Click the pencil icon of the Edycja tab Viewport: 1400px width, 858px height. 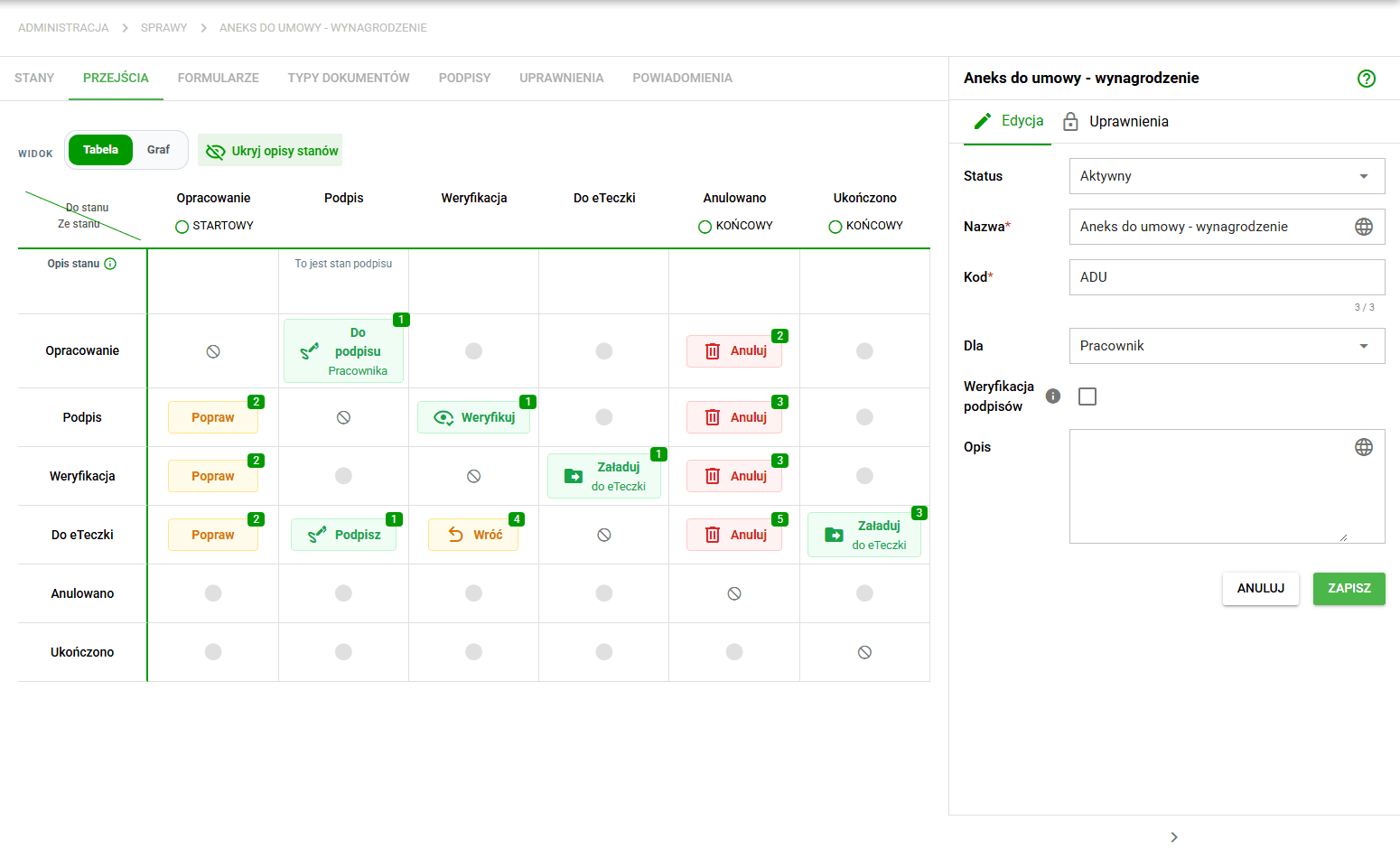point(983,121)
